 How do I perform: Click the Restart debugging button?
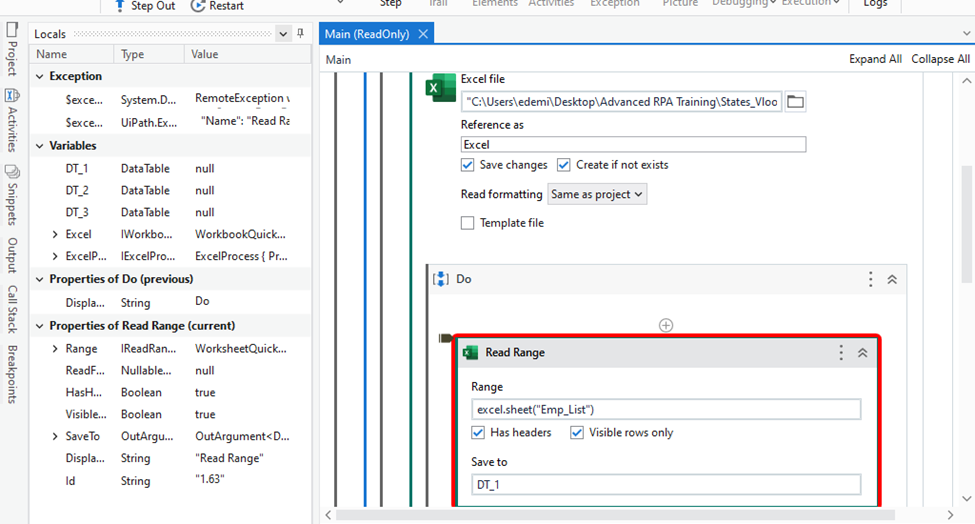coord(217,6)
